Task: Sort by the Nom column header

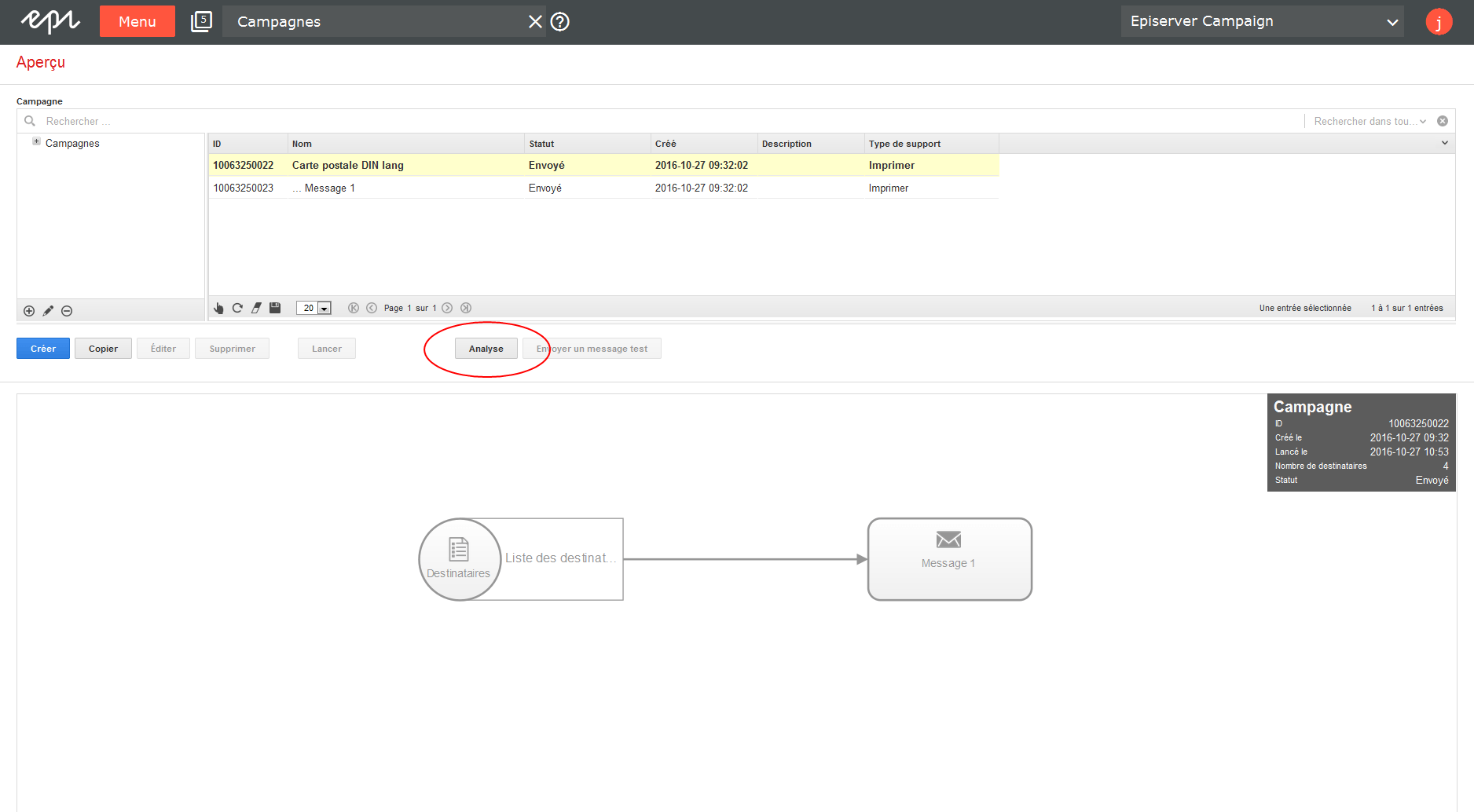Action: click(405, 144)
